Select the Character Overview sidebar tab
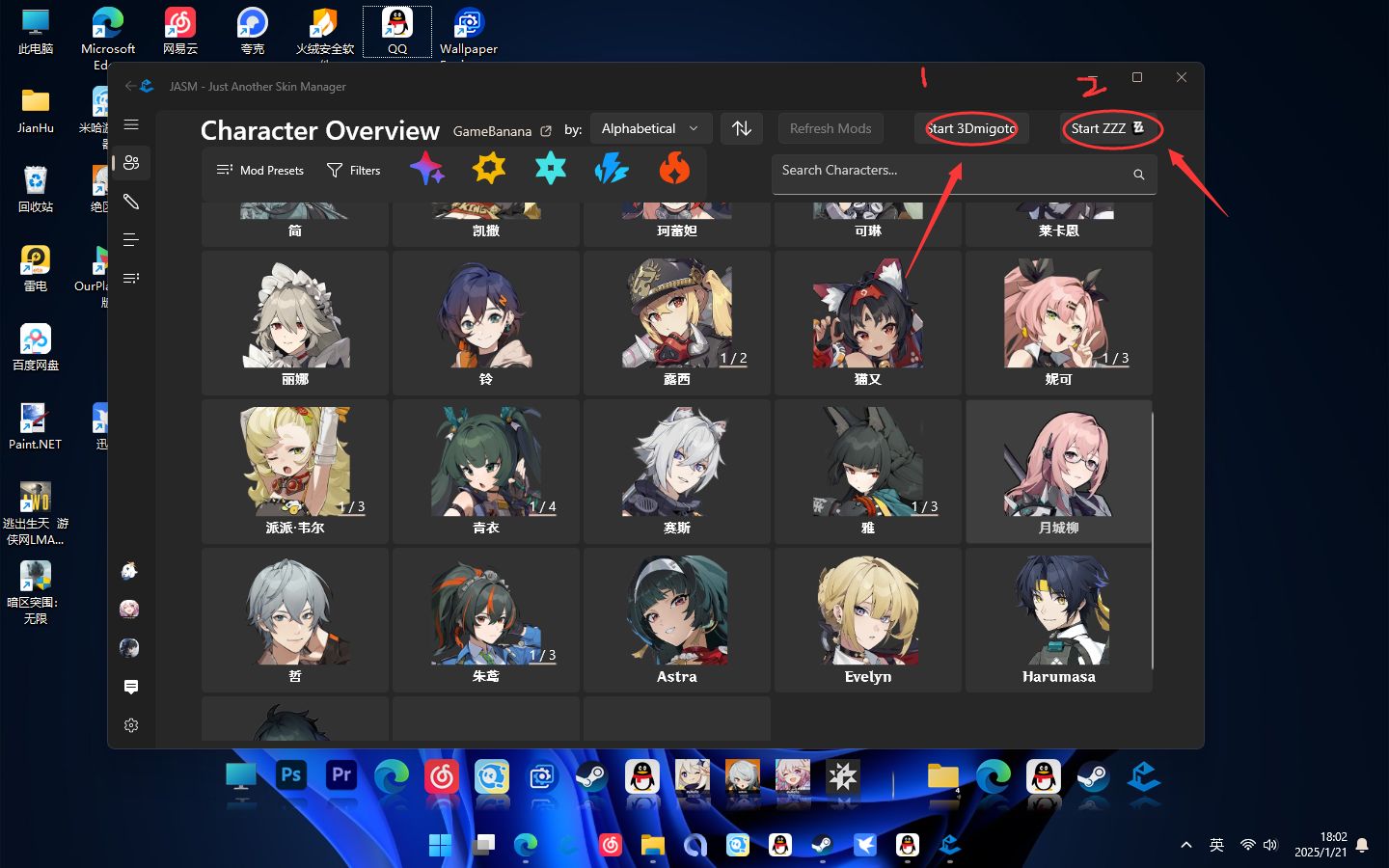This screenshot has height=868, width=1389. pos(131,163)
